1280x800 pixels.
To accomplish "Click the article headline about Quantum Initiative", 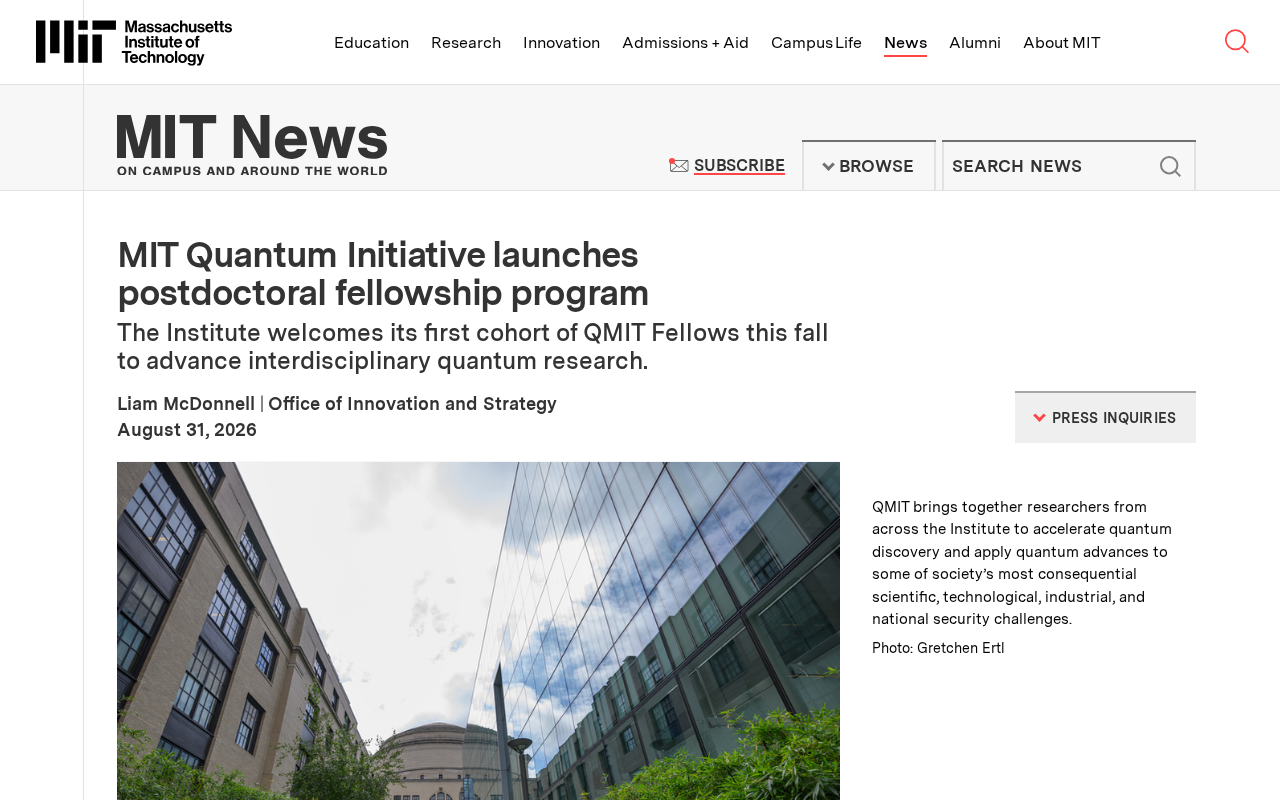I will pos(383,274).
